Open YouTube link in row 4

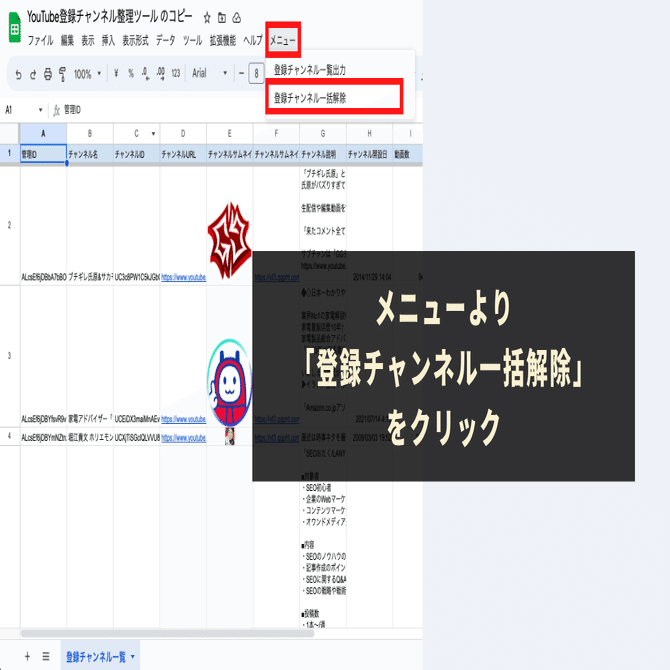[x=183, y=438]
